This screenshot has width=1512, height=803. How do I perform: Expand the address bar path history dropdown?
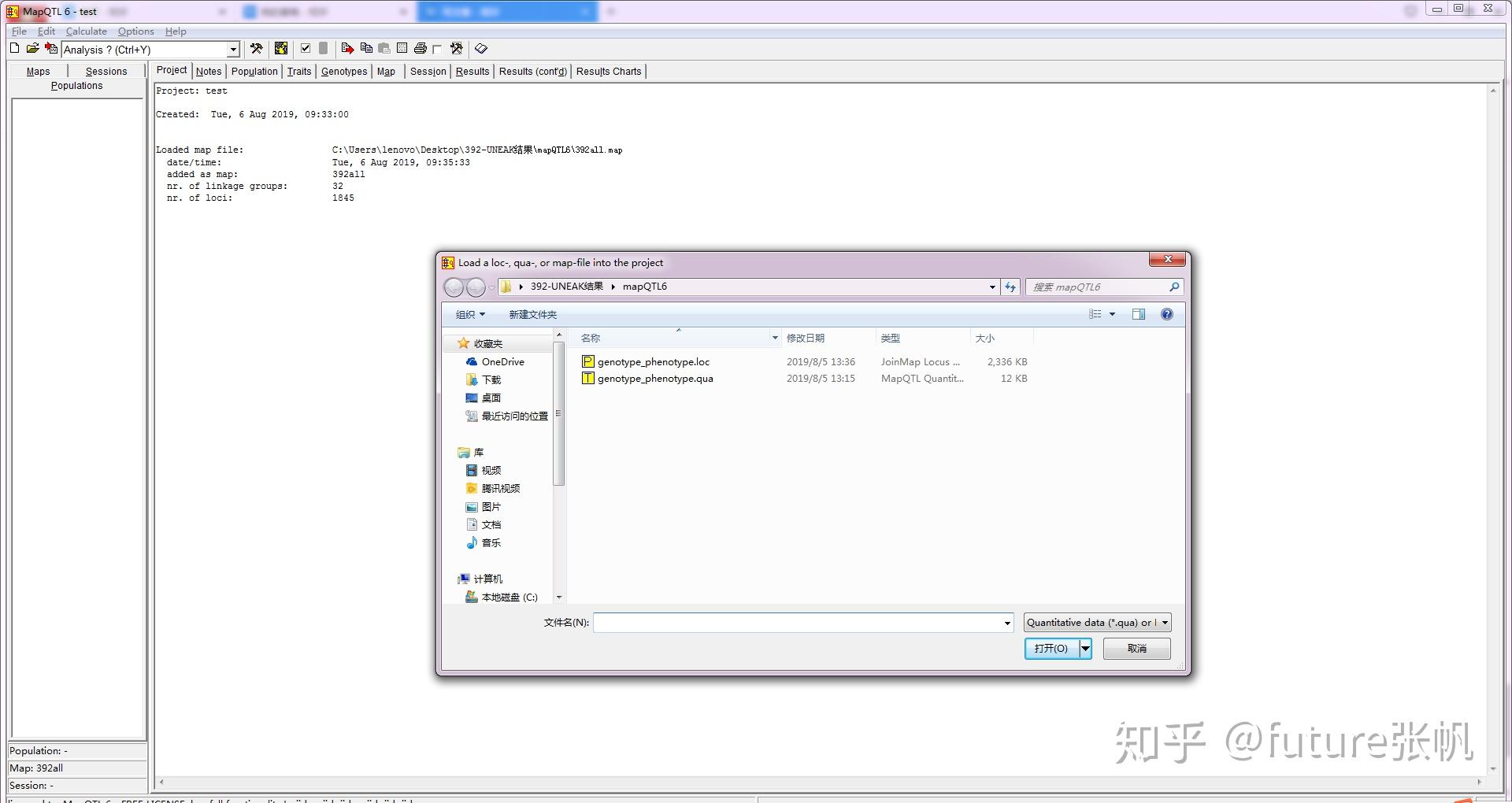[x=992, y=287]
